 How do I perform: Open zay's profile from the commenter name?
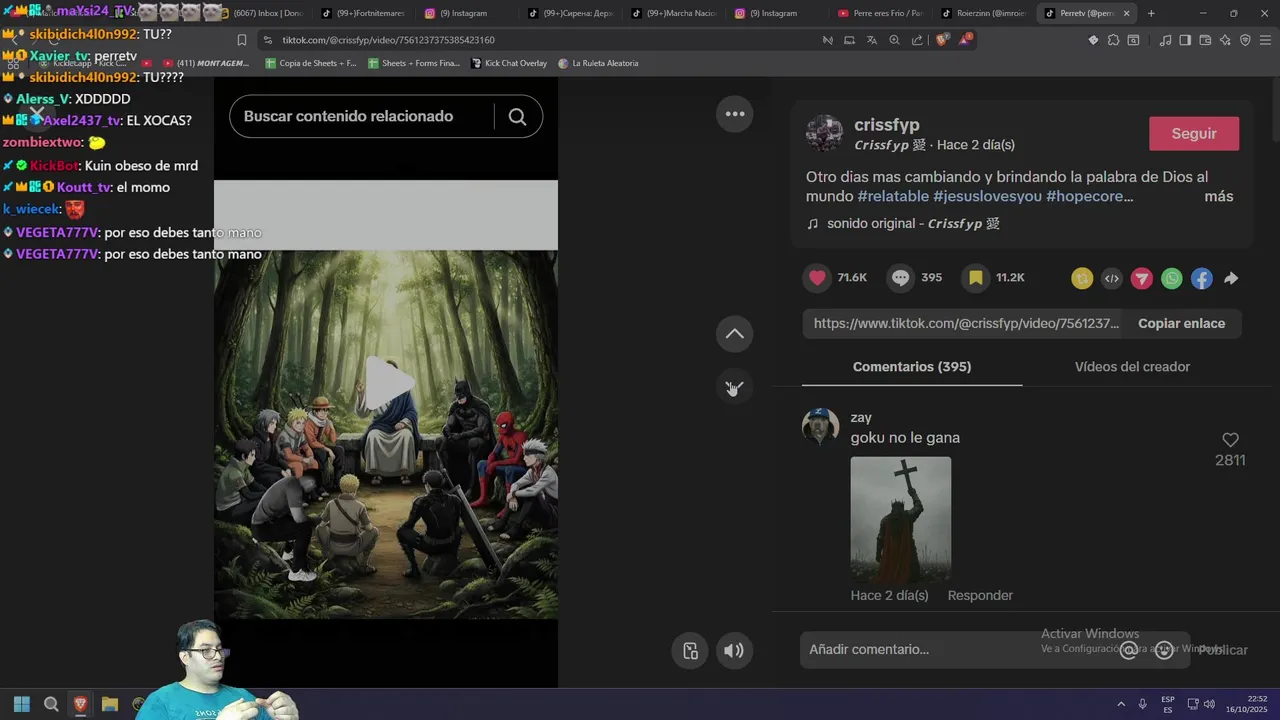861,418
